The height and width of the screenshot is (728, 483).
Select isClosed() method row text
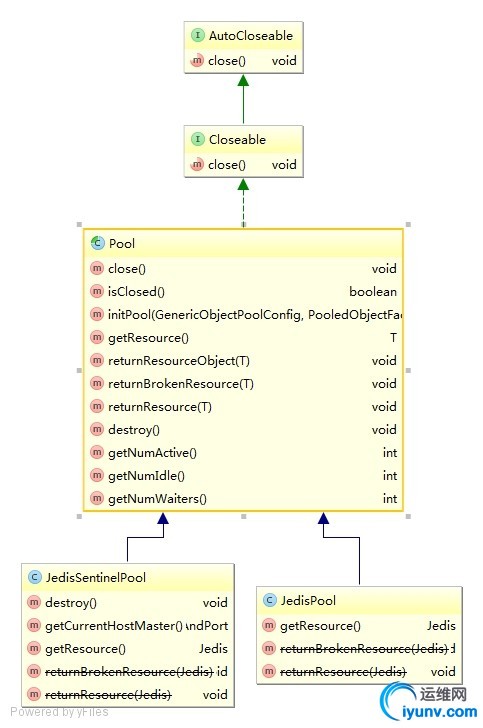pos(136,292)
